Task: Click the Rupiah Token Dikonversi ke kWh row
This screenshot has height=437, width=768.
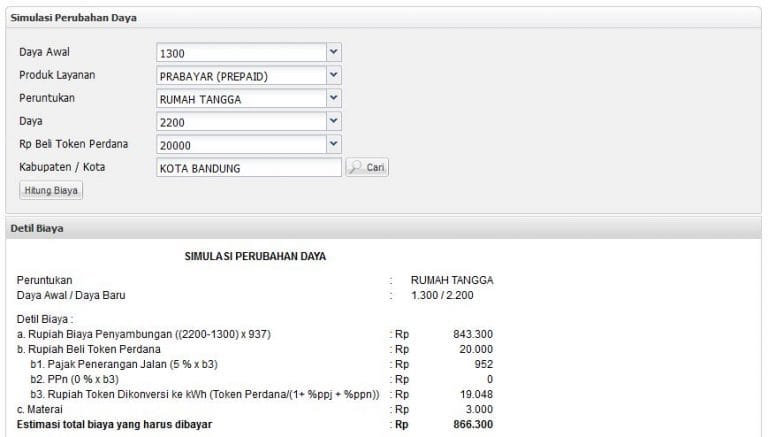Action: pos(205,394)
